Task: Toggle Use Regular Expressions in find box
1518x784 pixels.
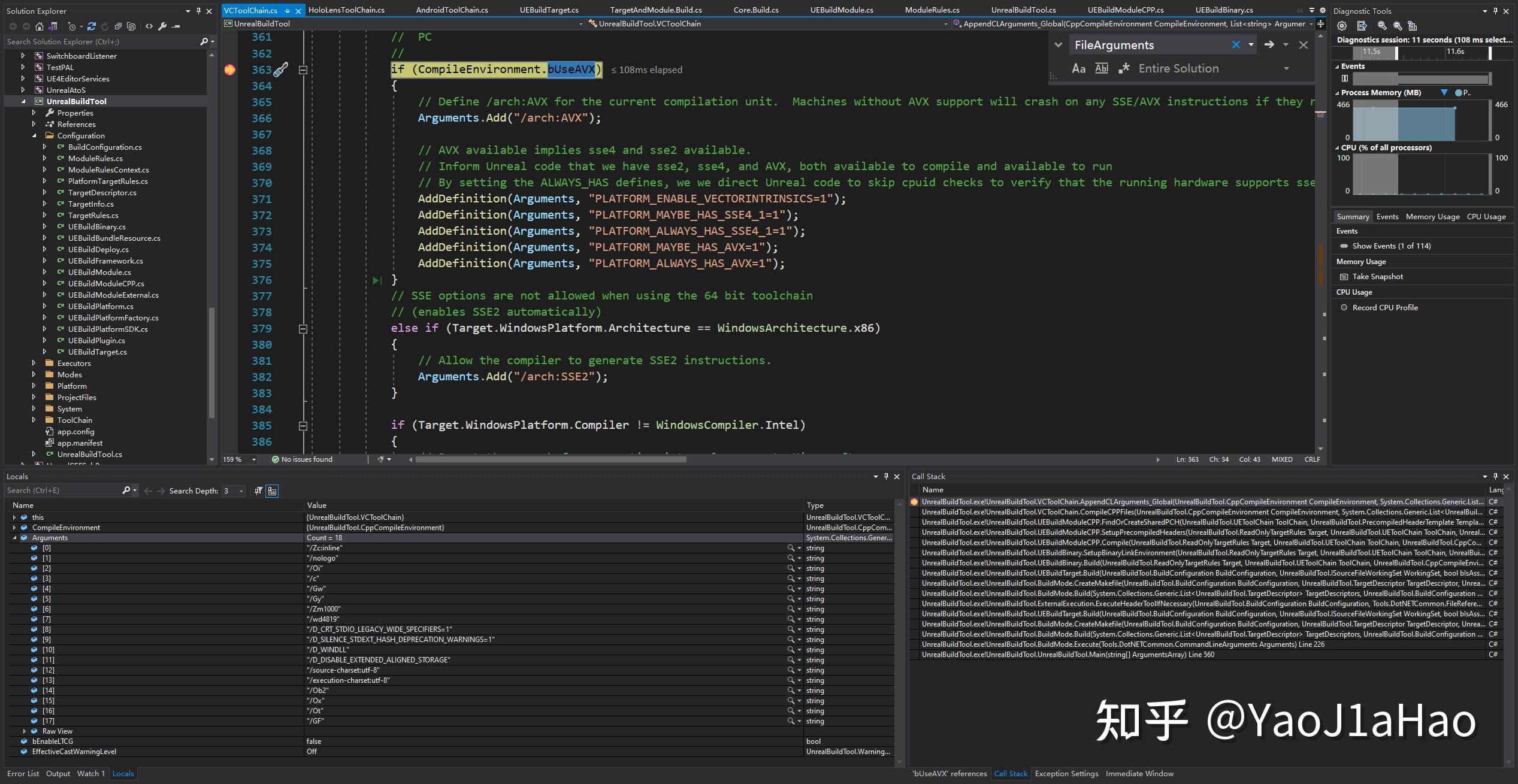Action: (1124, 68)
